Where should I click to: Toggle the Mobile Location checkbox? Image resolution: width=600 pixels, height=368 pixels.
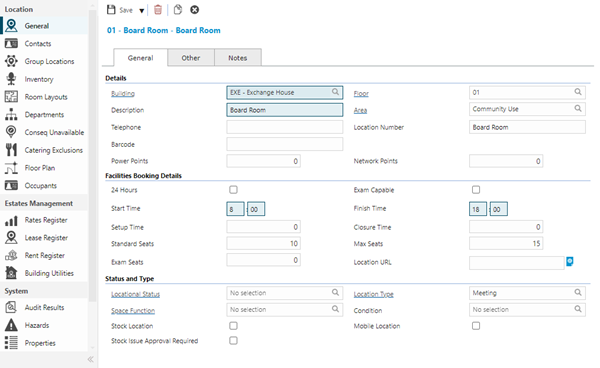[476, 326]
